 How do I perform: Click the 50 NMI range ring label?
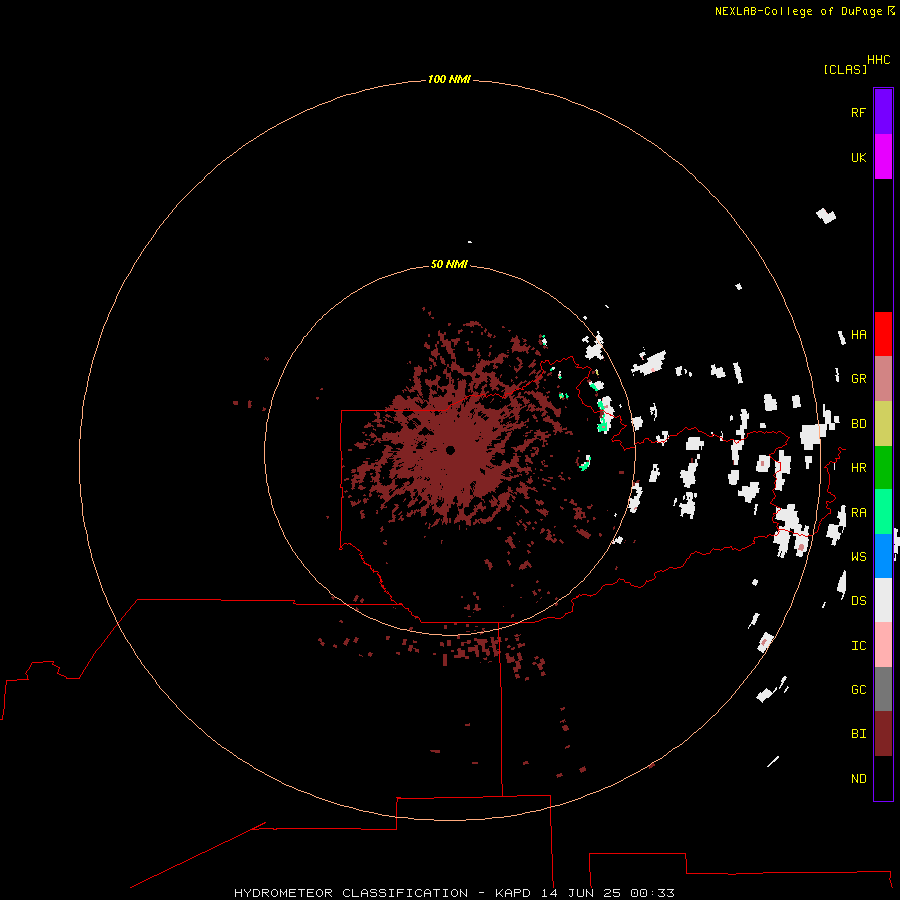[x=449, y=264]
